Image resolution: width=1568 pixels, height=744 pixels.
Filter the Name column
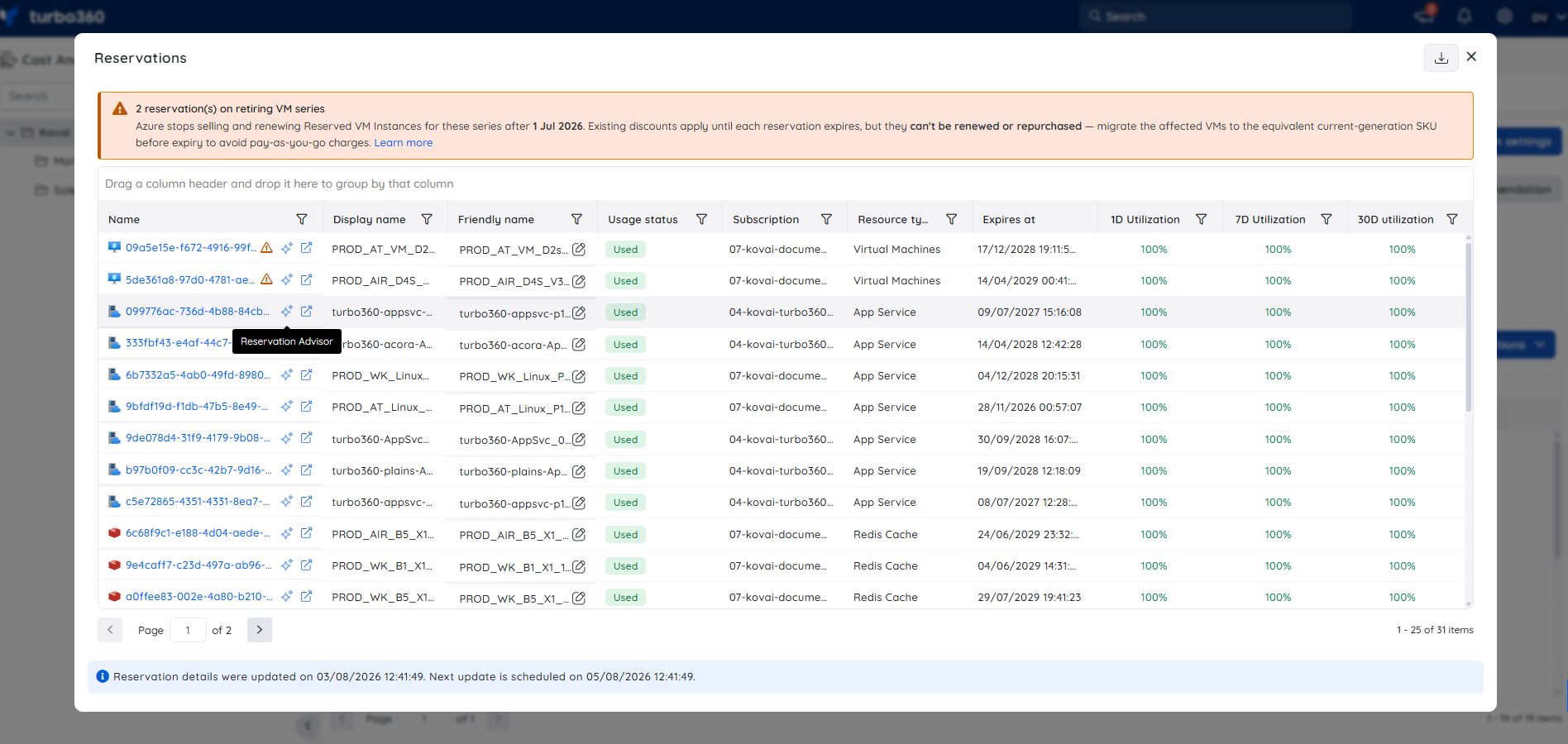302,219
